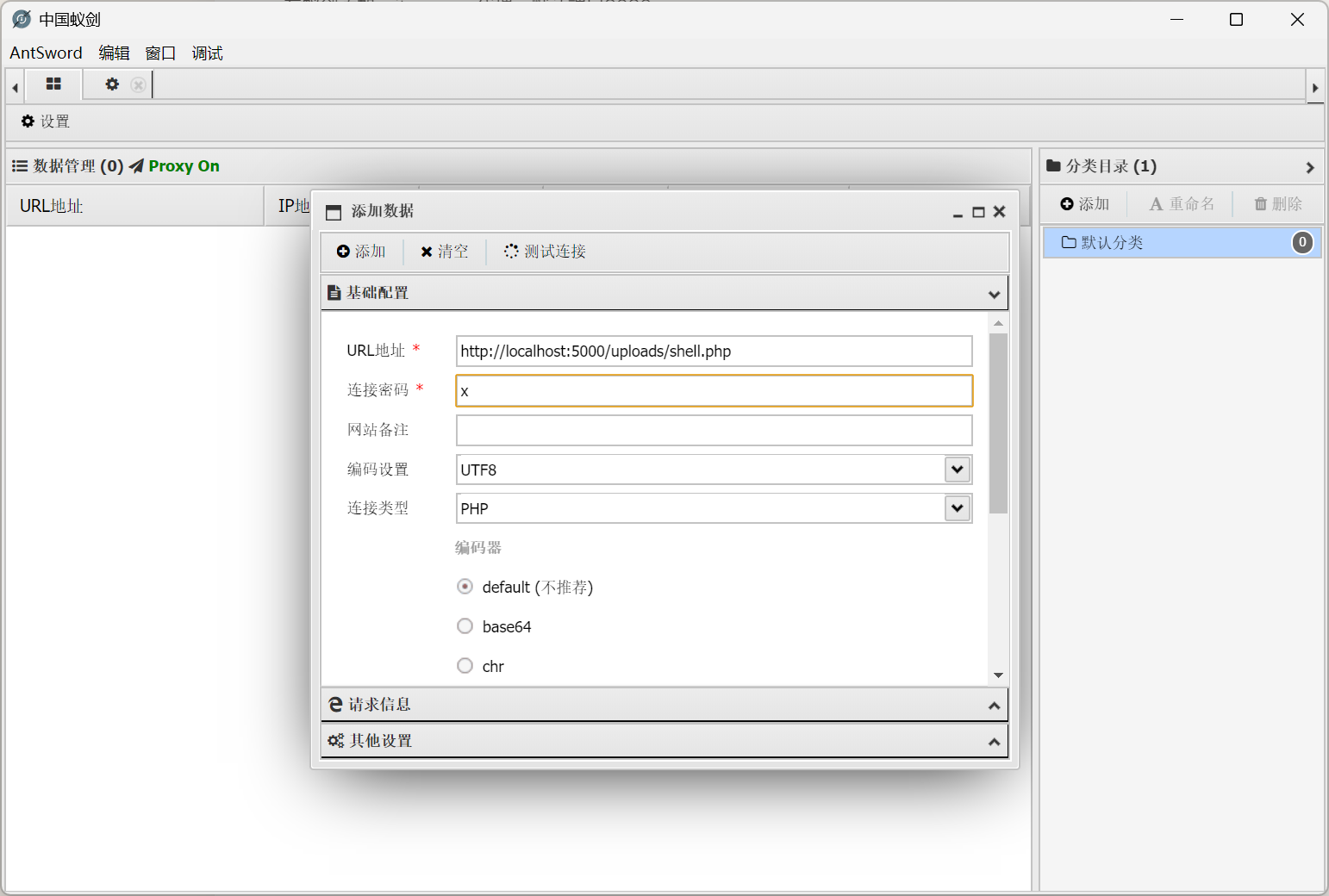Choose the chr encoder radio button
The height and width of the screenshot is (896, 1329).
point(465,666)
